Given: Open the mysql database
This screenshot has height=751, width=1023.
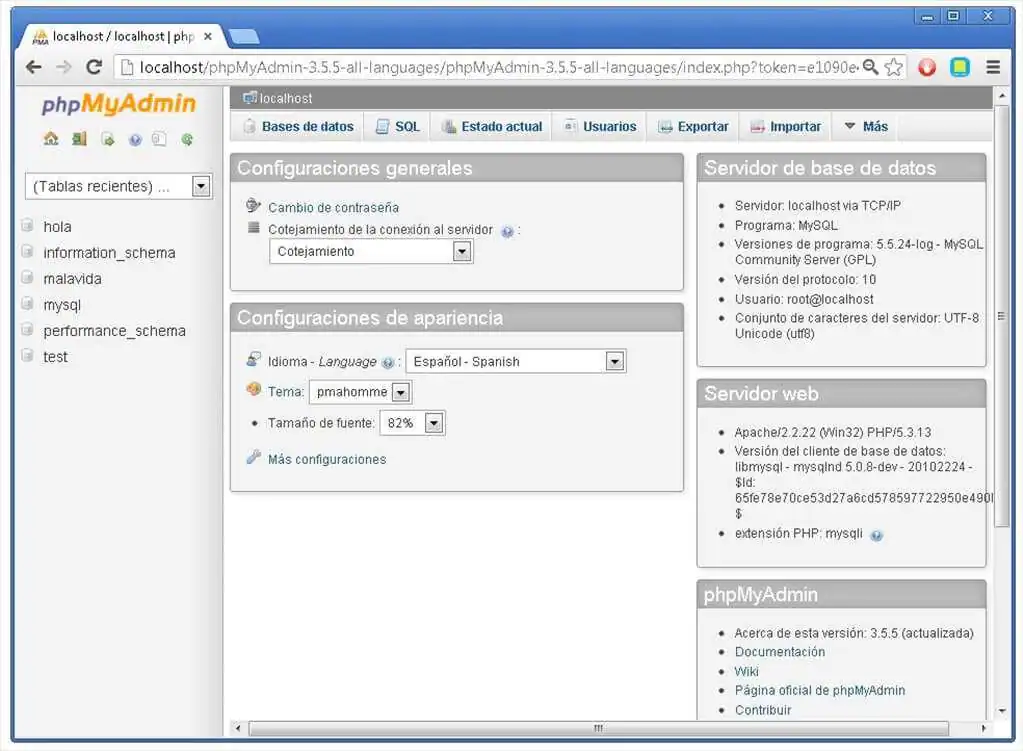Looking at the screenshot, I should (x=62, y=305).
